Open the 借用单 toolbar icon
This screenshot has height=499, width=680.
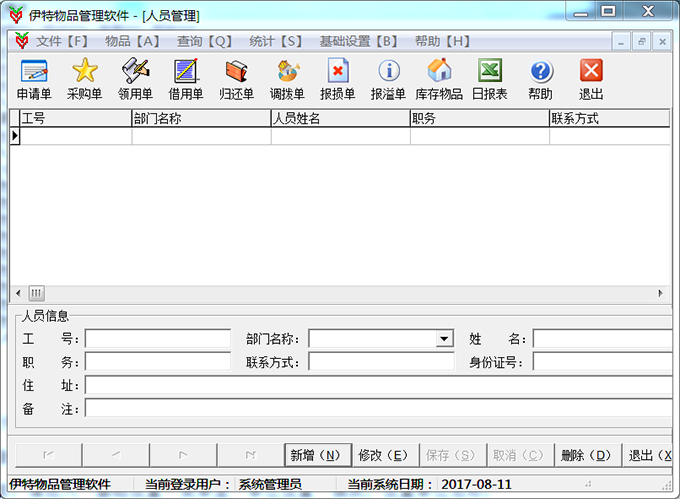(186, 79)
